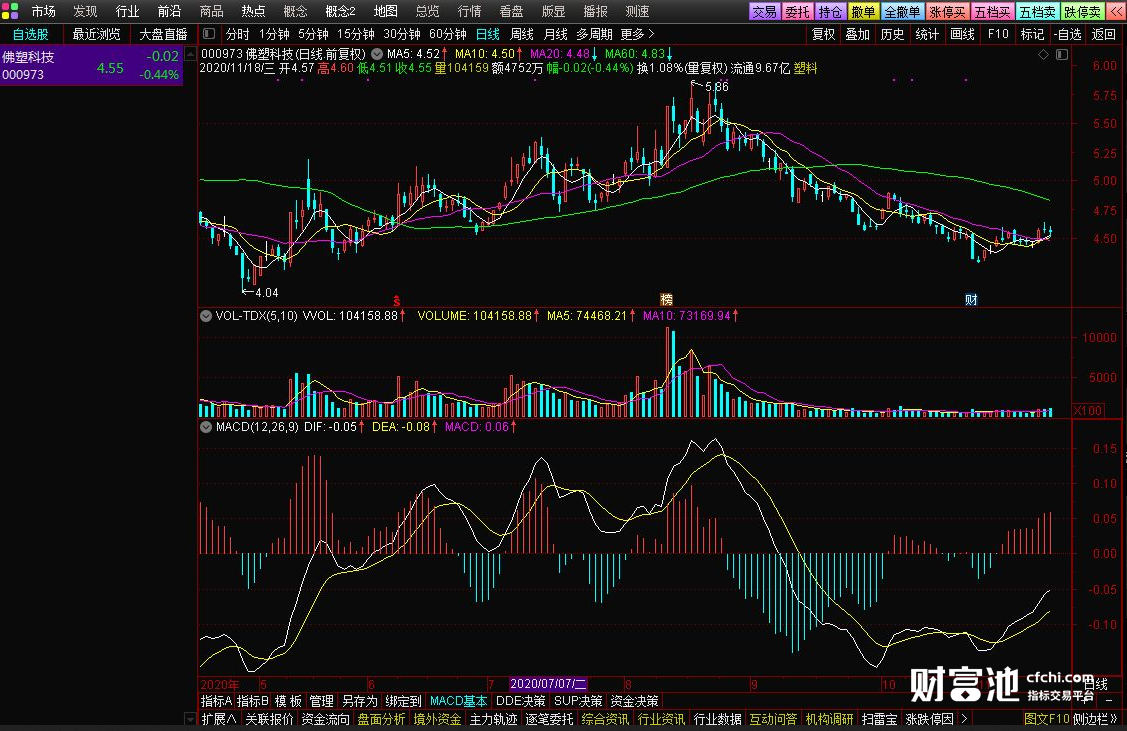This screenshot has height=731, width=1127.
Task: Click the 交易 trade button
Action: tap(764, 12)
